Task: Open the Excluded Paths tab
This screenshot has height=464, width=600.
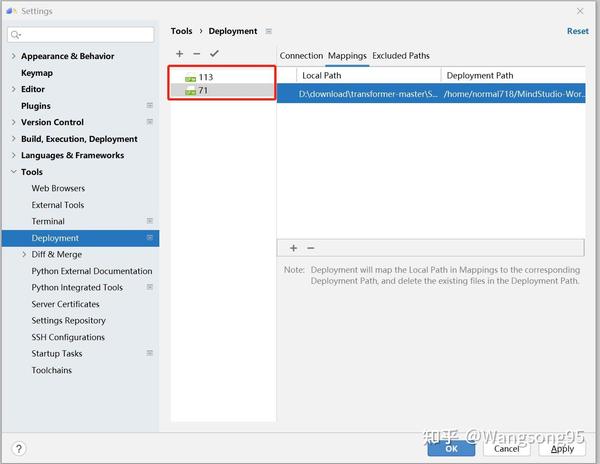Action: (x=401, y=56)
